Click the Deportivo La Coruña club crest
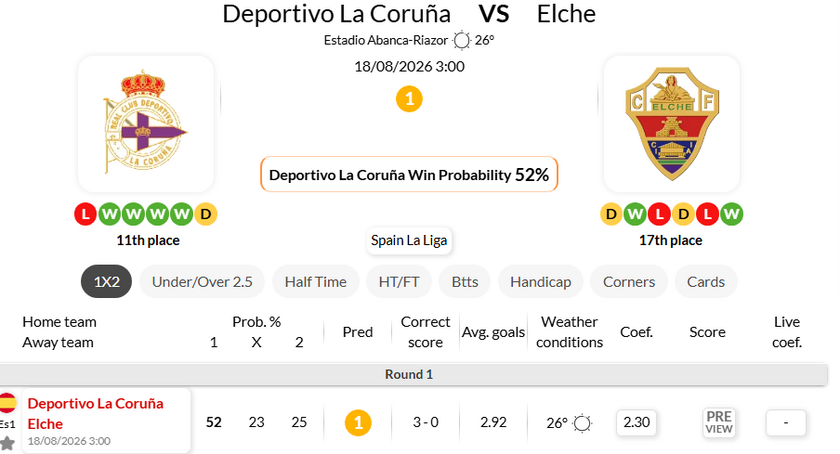The height and width of the screenshot is (454, 840). (x=145, y=123)
